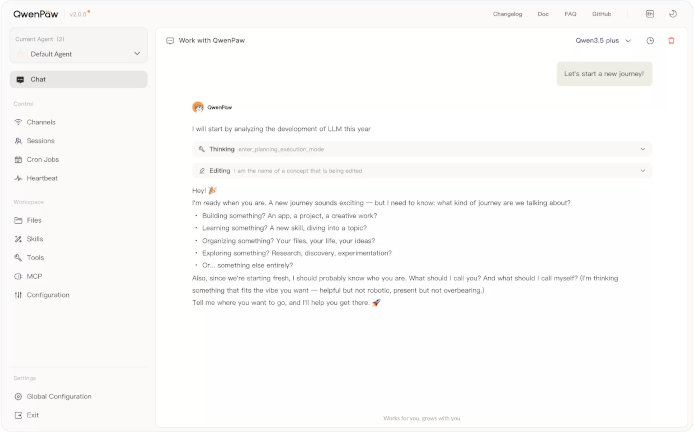Click the Channels wifi icon
This screenshot has height=432, width=694.
[x=18, y=122]
